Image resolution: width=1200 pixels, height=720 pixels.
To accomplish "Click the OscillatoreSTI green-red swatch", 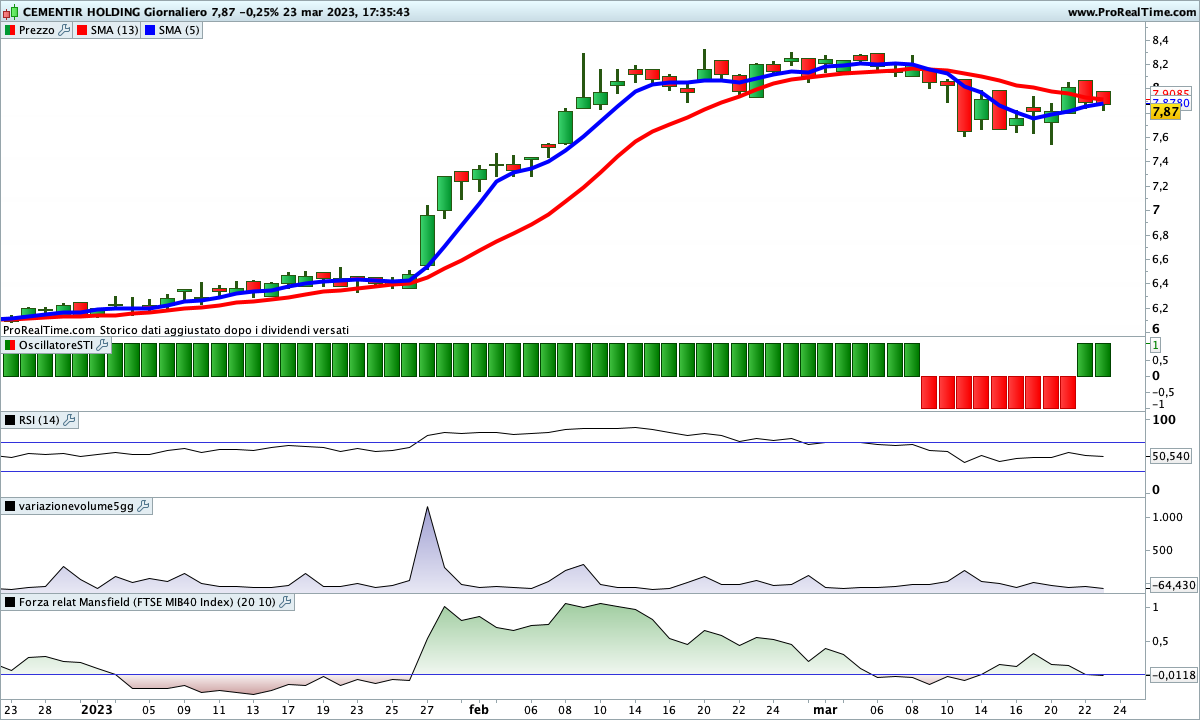I will click(10, 345).
